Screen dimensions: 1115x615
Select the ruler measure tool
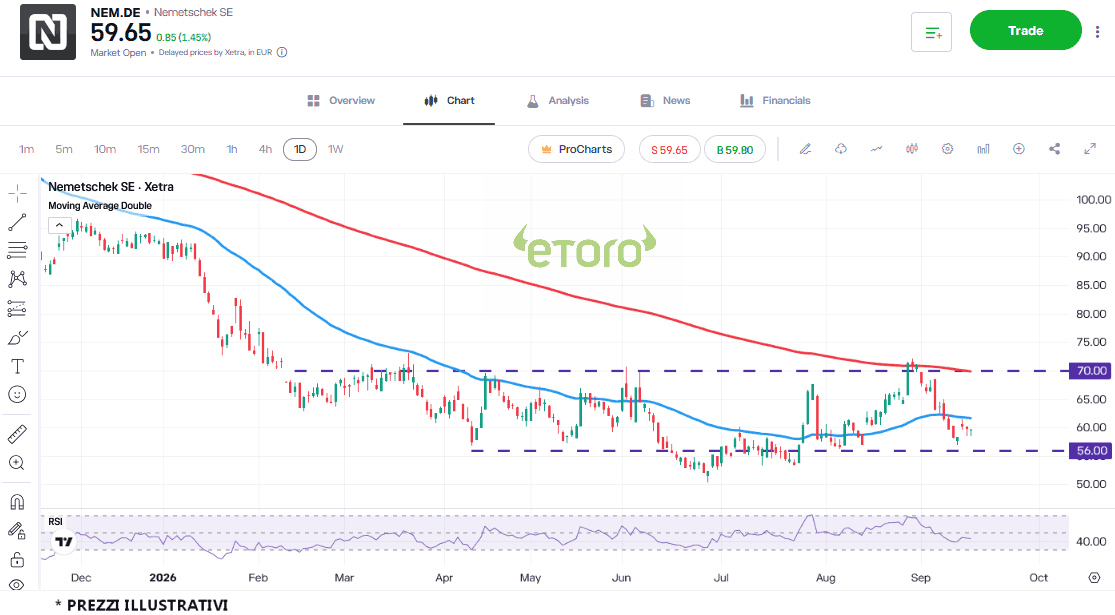coord(17,434)
